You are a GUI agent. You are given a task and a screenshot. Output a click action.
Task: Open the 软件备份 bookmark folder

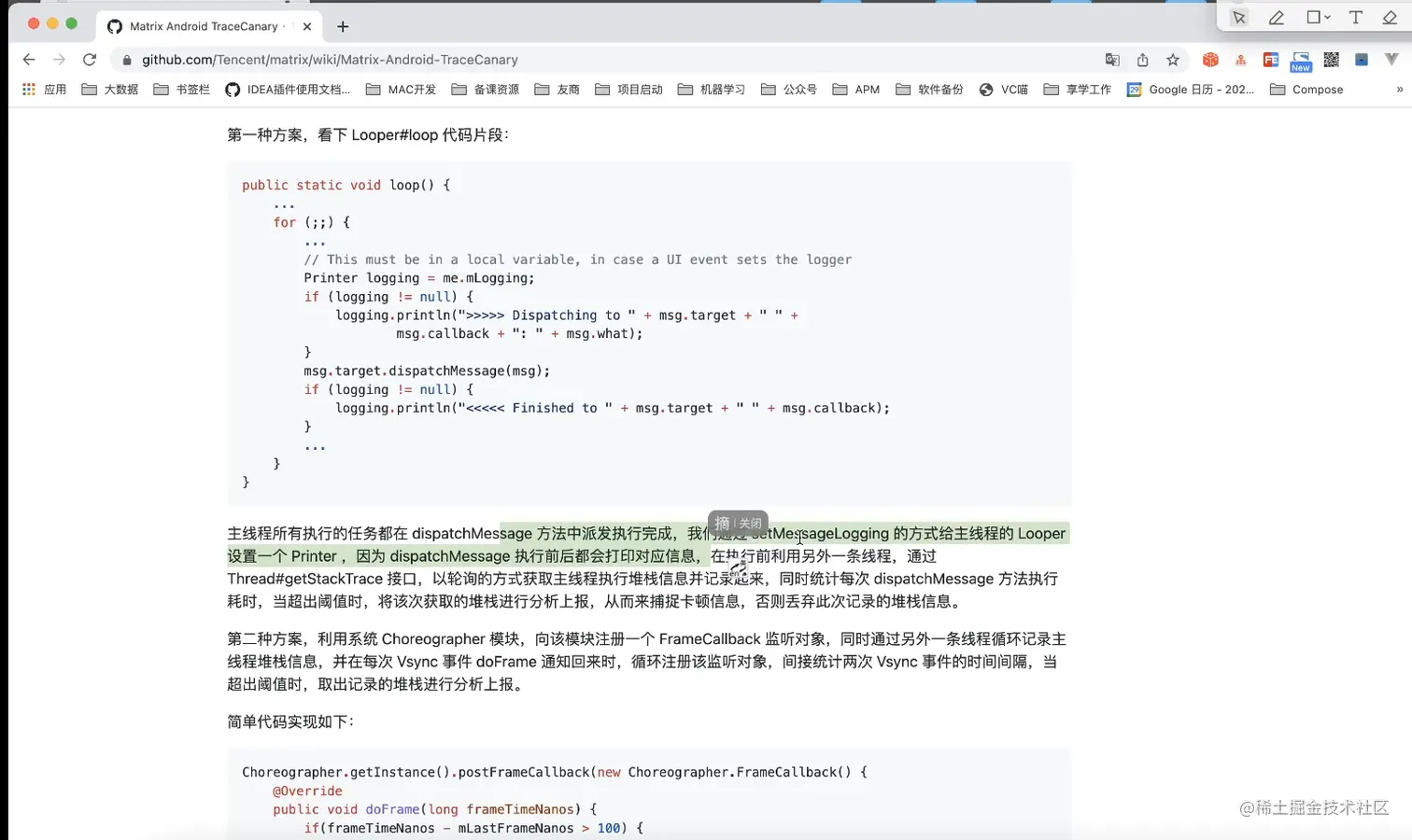(929, 90)
